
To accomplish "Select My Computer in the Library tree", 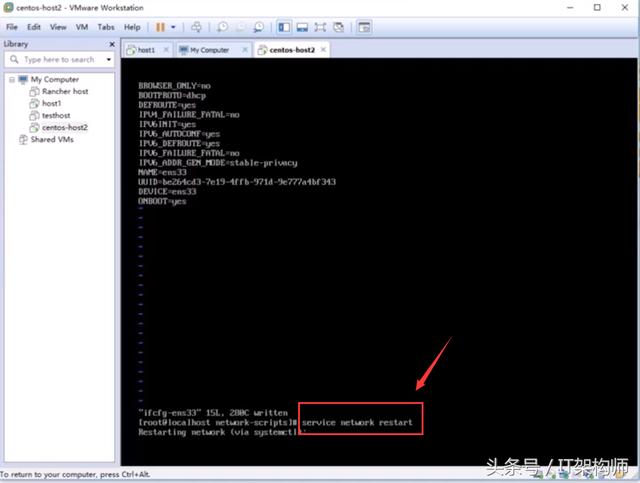I will (x=55, y=79).
